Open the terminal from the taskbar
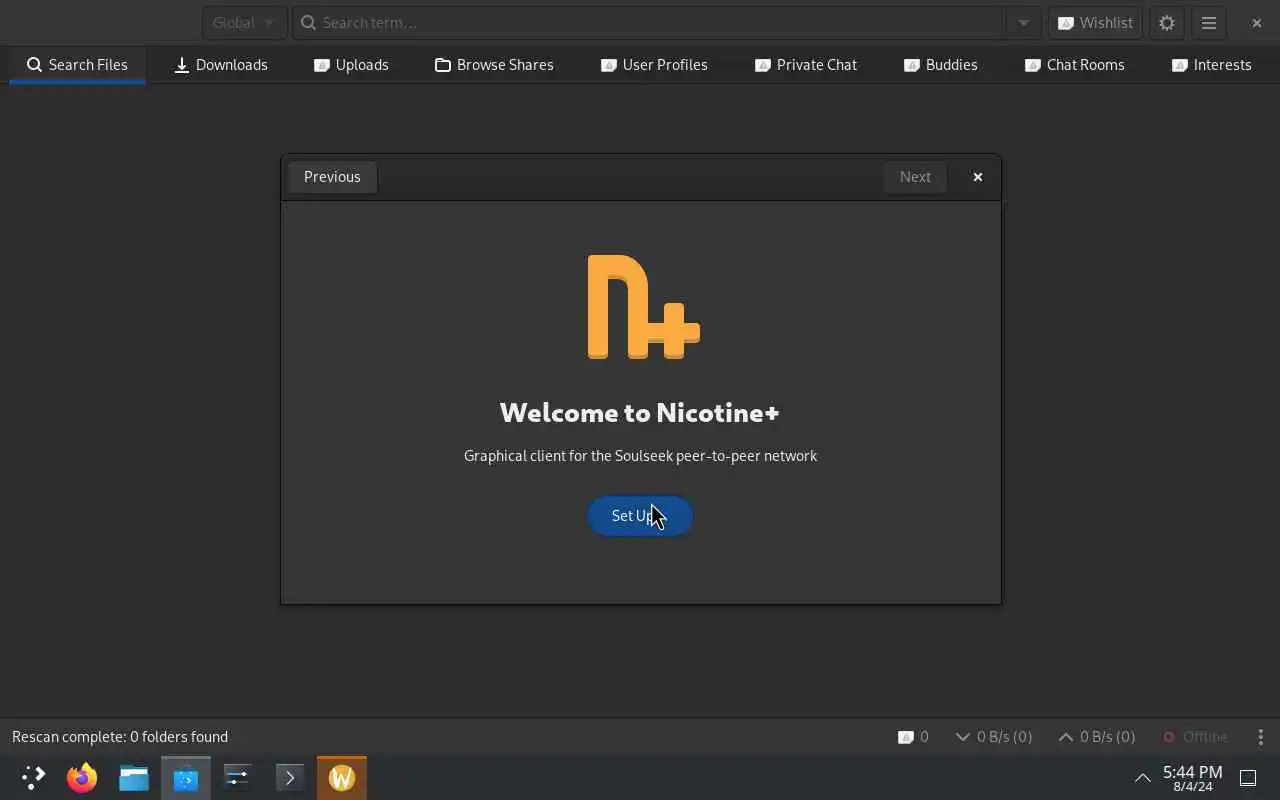This screenshot has width=1280, height=800. pos(290,778)
